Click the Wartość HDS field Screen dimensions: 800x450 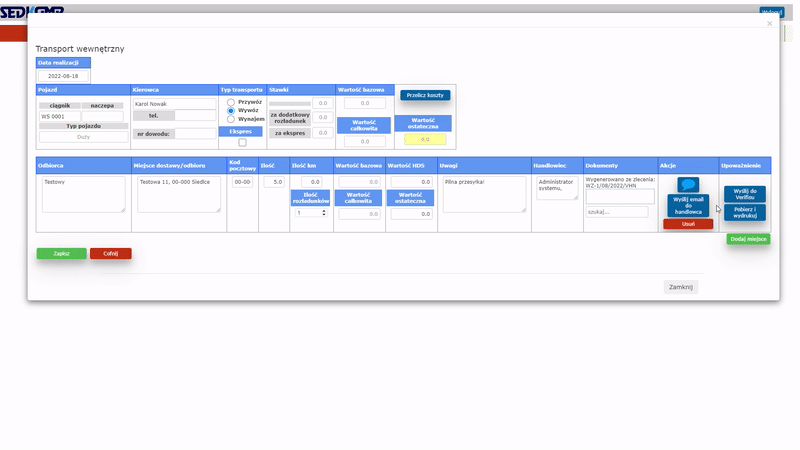(411, 182)
